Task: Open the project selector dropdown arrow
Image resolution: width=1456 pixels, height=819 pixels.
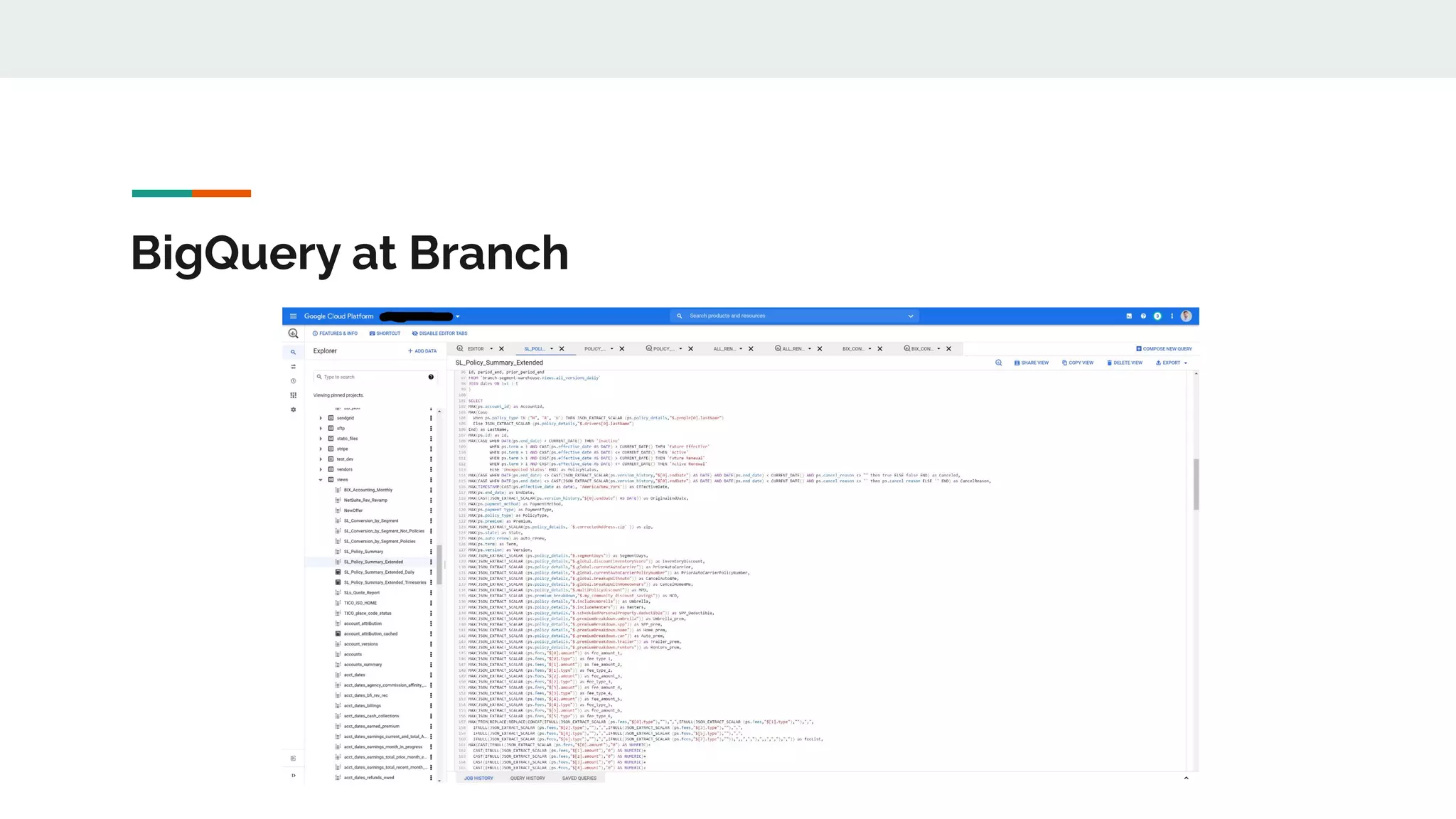Action: coord(458,316)
